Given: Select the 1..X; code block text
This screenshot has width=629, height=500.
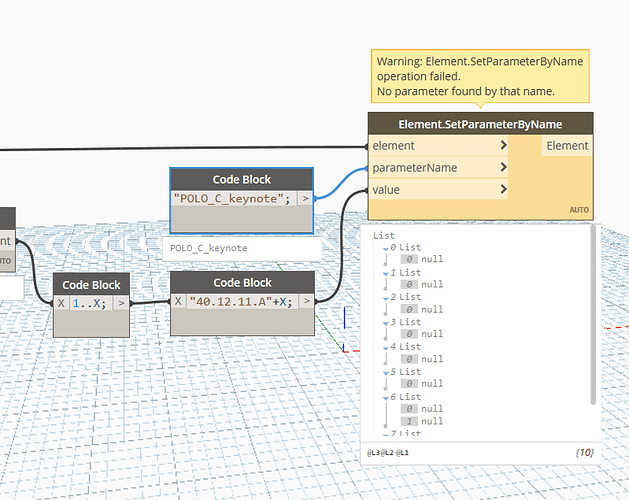Looking at the screenshot, I should tap(90, 303).
